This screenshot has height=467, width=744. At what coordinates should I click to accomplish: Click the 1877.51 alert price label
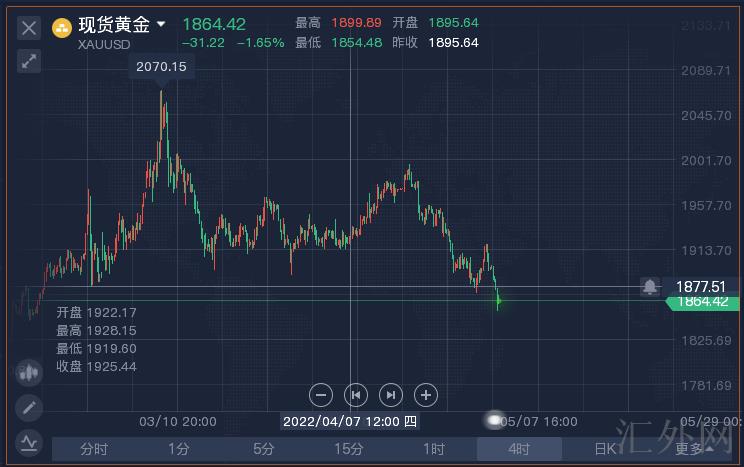click(701, 287)
